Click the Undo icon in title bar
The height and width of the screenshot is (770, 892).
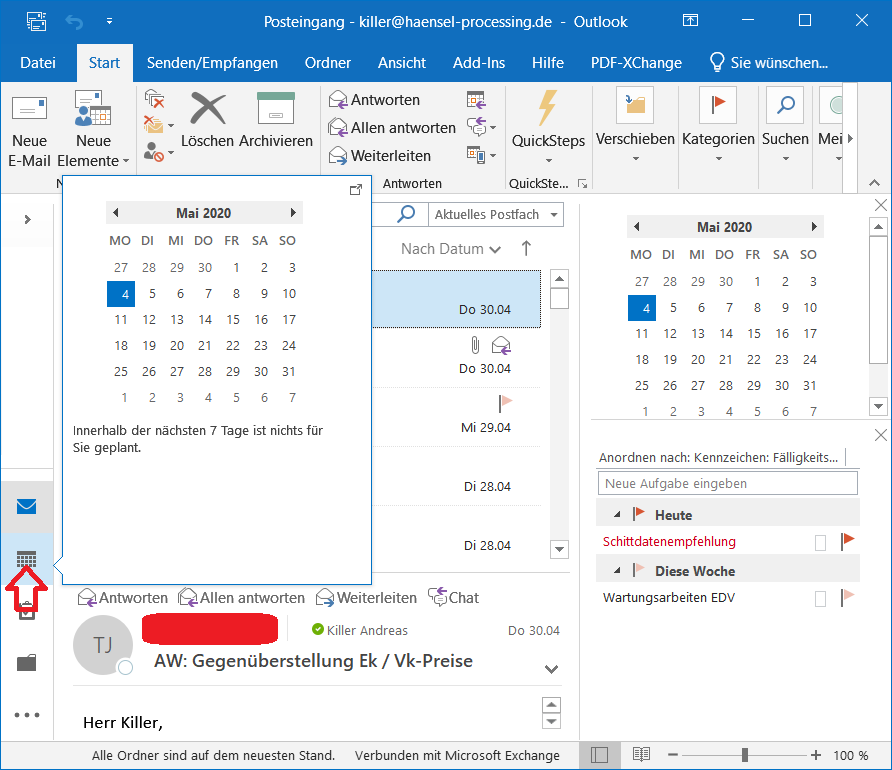pos(74,22)
